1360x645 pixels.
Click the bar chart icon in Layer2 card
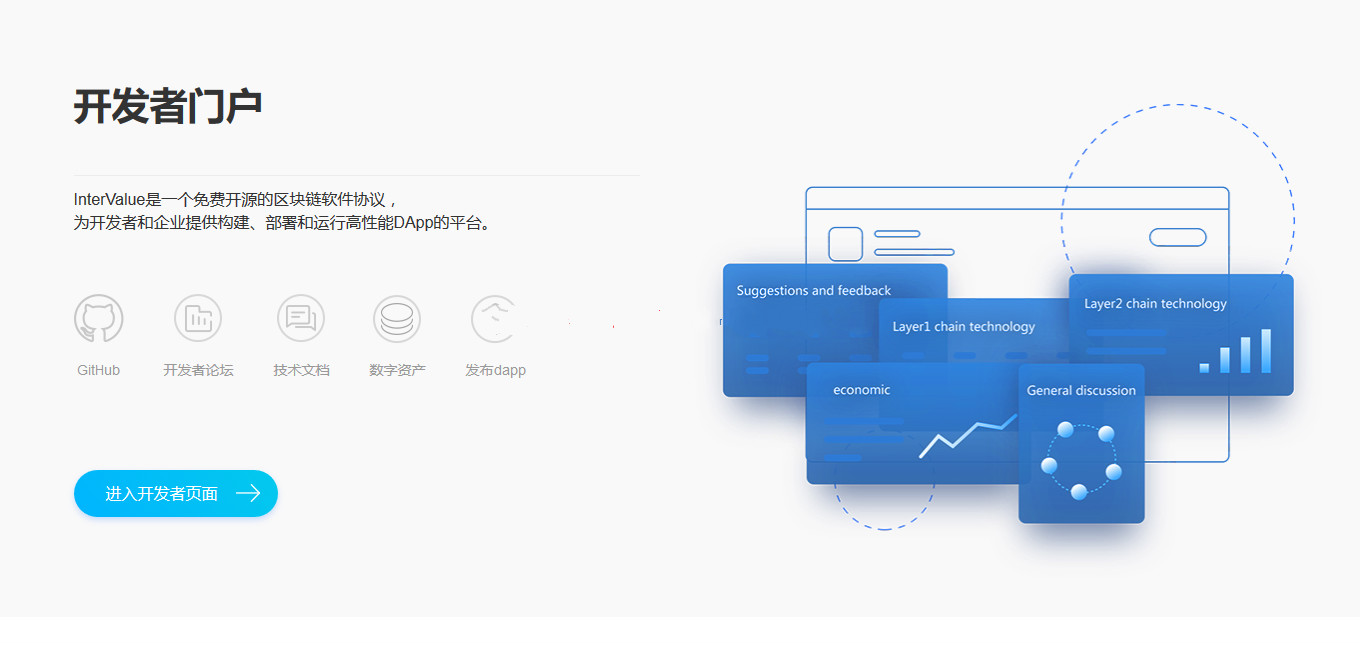(x=1236, y=351)
